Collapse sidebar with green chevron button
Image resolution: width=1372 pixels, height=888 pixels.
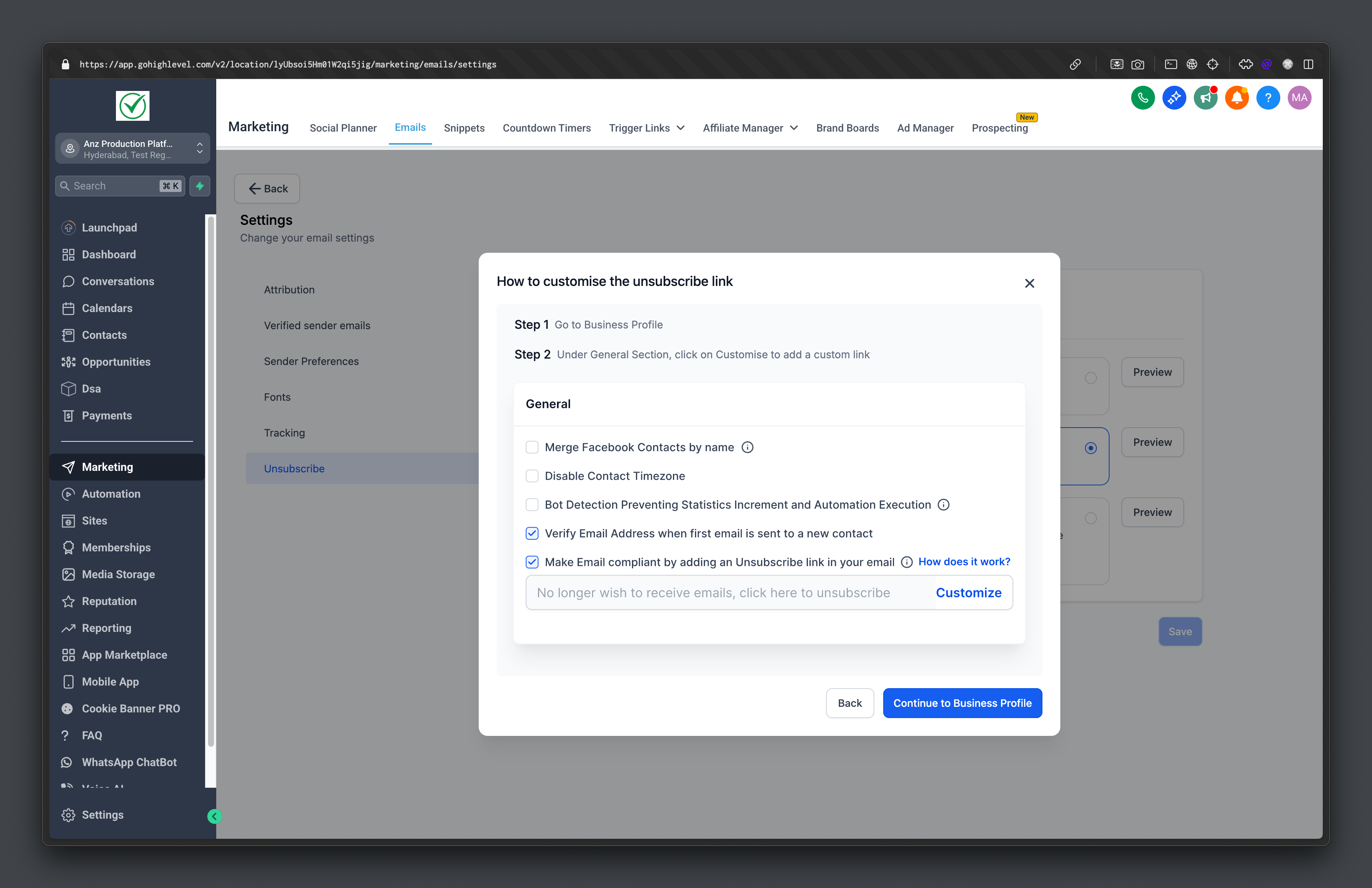(x=214, y=816)
